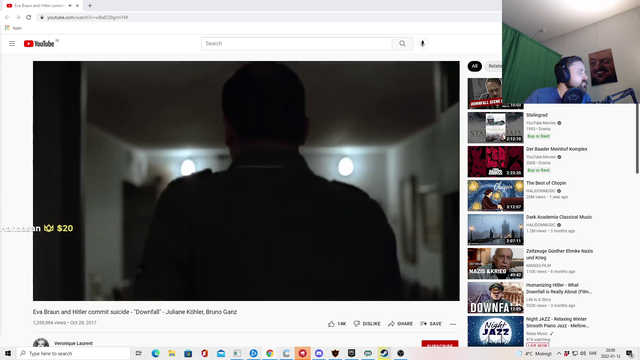Select the All filter chip

[475, 66]
